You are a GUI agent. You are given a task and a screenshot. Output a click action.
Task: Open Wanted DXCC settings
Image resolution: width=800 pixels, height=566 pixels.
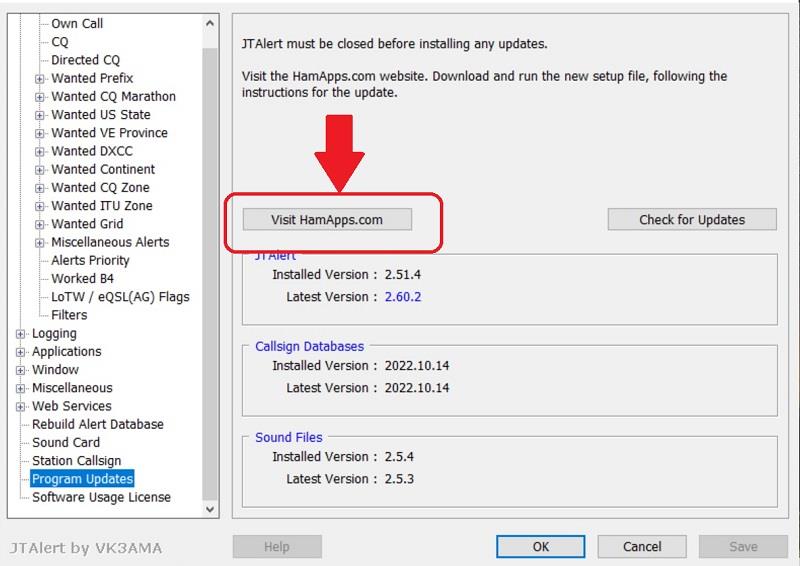pyautogui.click(x=92, y=151)
